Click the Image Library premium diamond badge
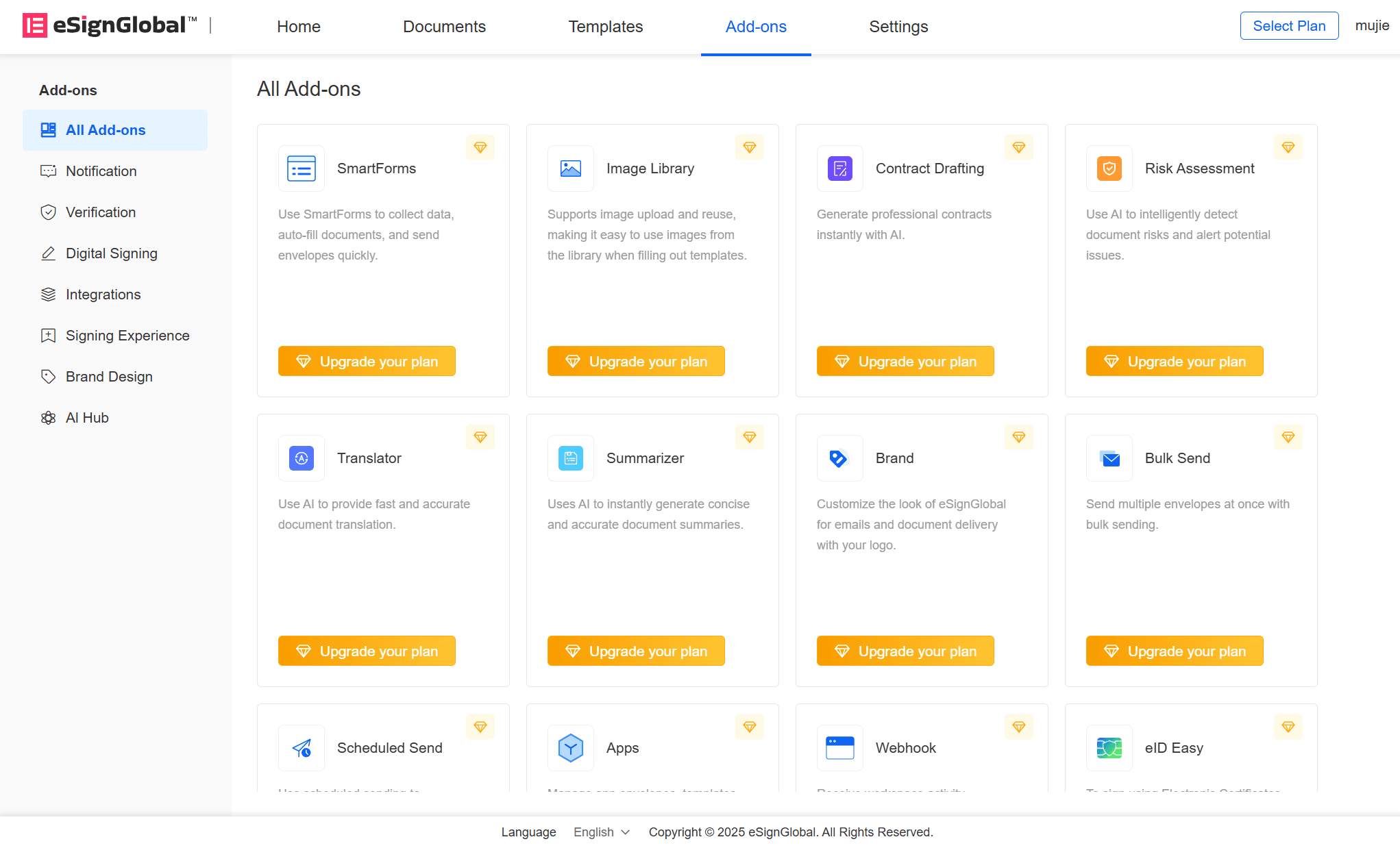The width and height of the screenshot is (1400, 848). 750,147
